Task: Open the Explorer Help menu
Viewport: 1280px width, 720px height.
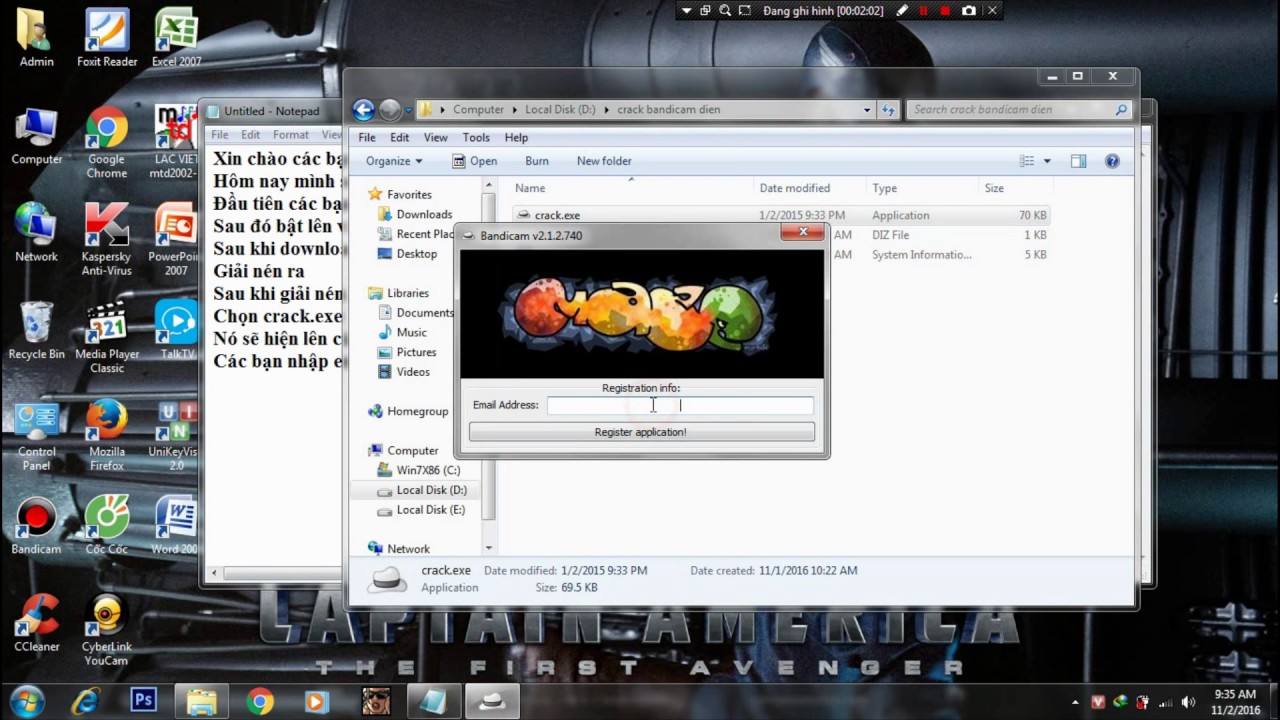Action: [x=516, y=137]
